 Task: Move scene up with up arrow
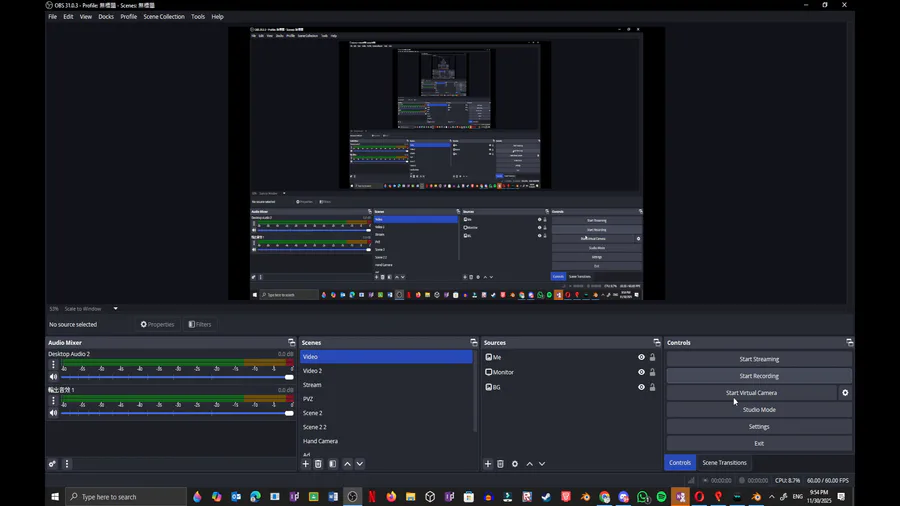pyautogui.click(x=347, y=464)
